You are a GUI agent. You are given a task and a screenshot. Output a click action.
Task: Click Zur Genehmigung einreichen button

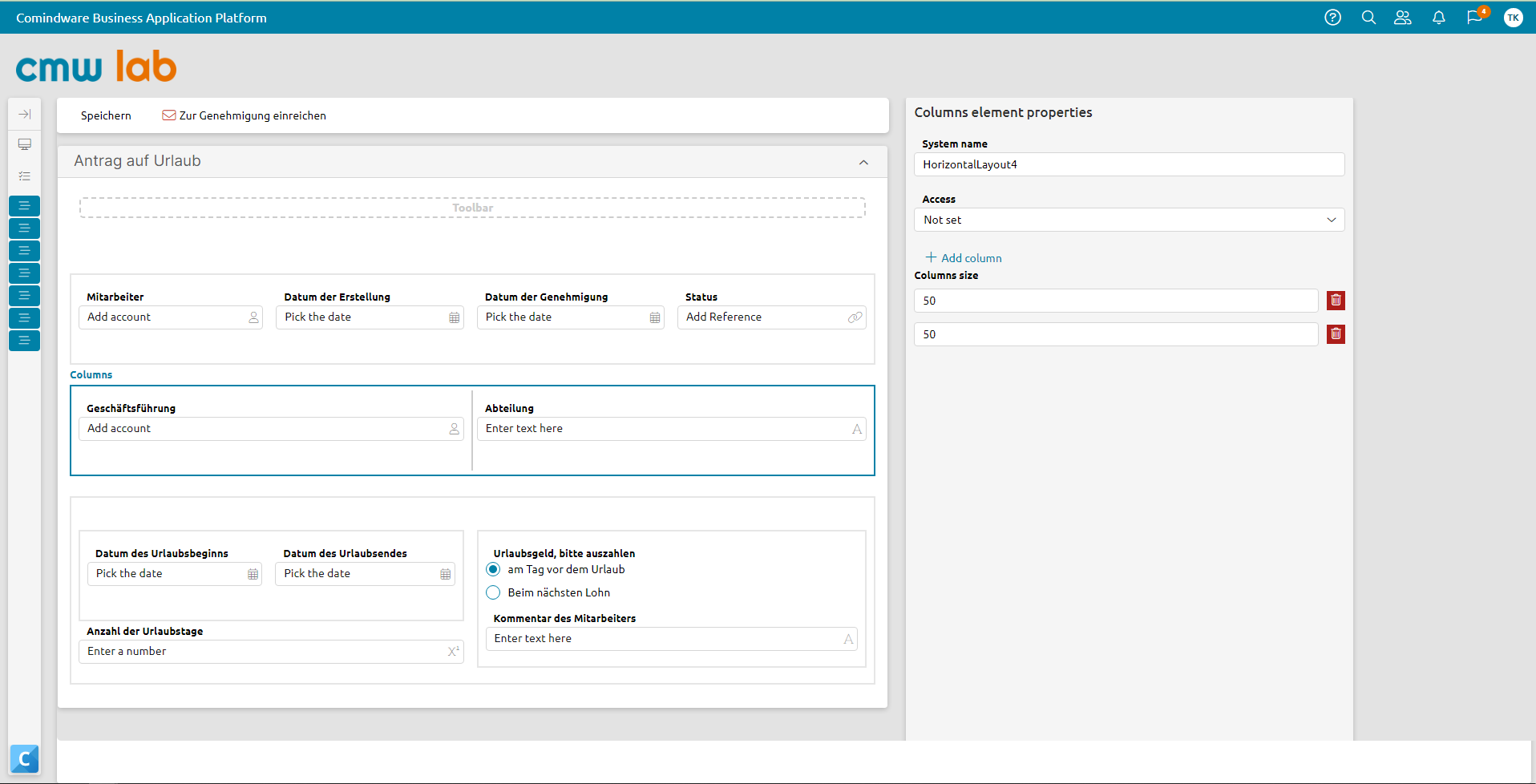click(245, 115)
